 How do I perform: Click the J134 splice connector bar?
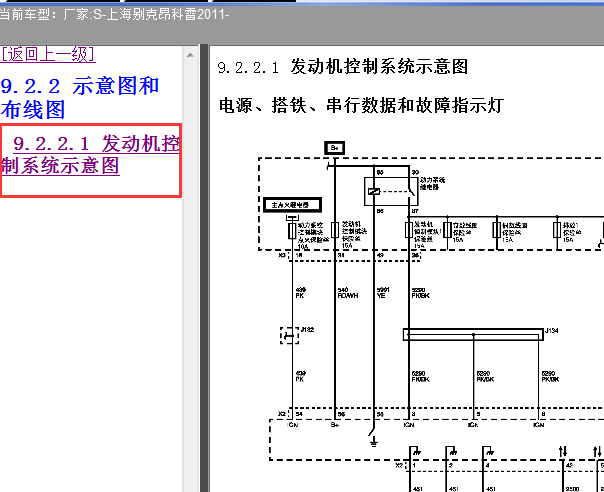point(473,334)
